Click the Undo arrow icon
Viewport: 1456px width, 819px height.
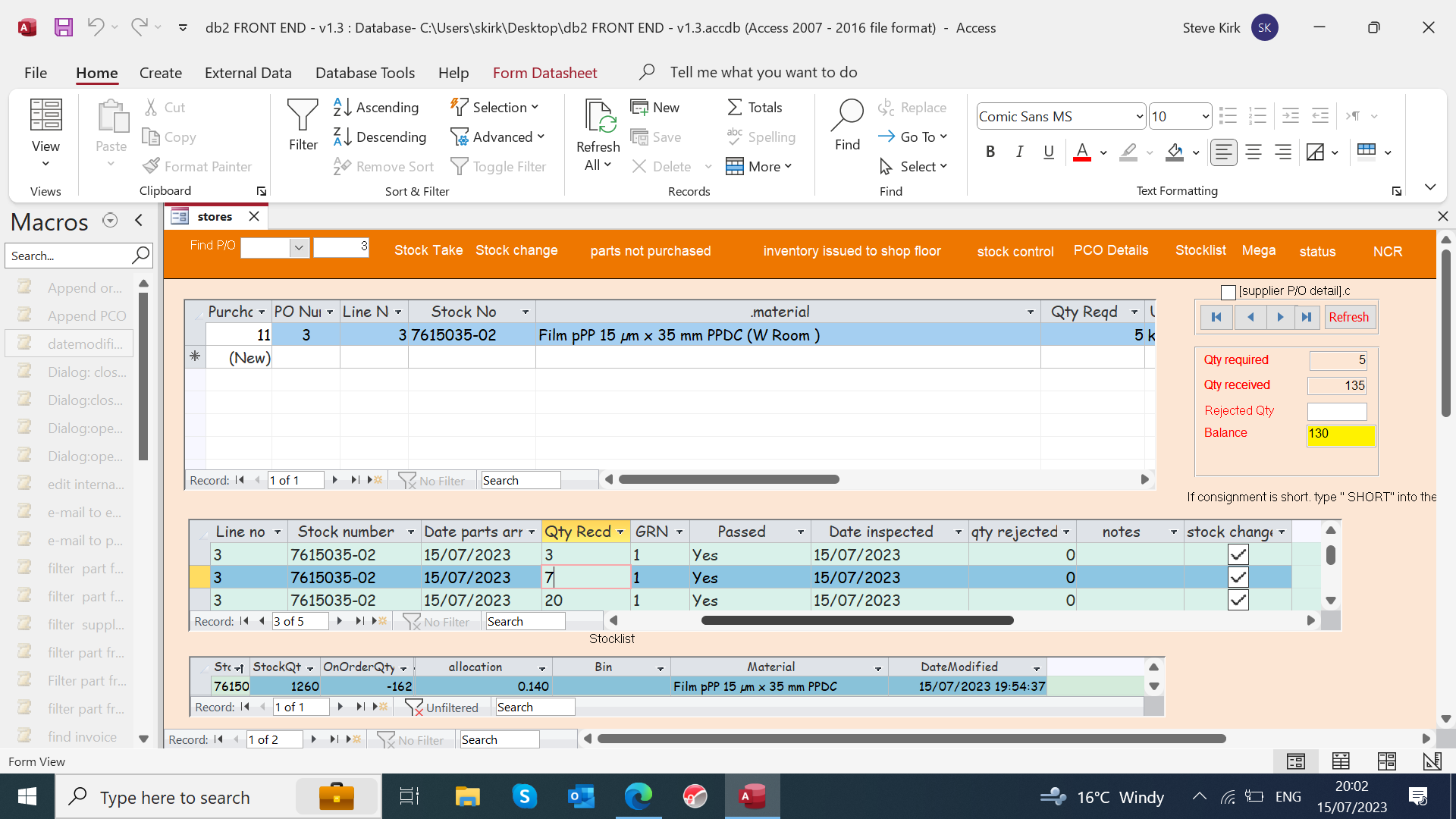click(x=96, y=27)
